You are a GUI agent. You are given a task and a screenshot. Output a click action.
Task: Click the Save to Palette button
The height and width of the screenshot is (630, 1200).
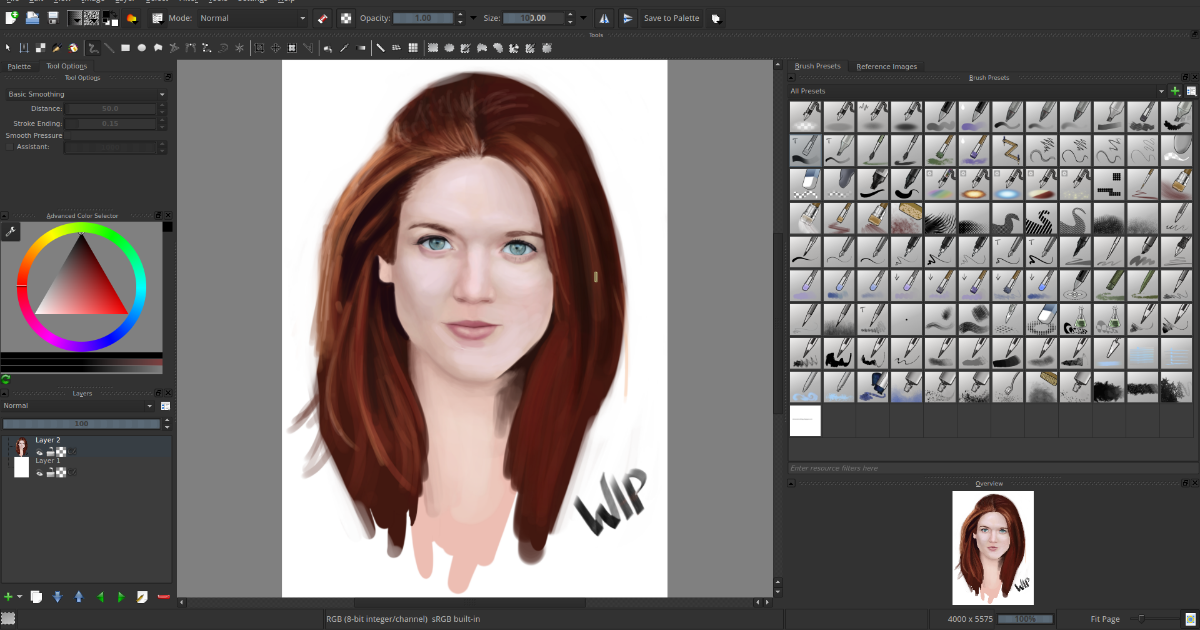671,18
